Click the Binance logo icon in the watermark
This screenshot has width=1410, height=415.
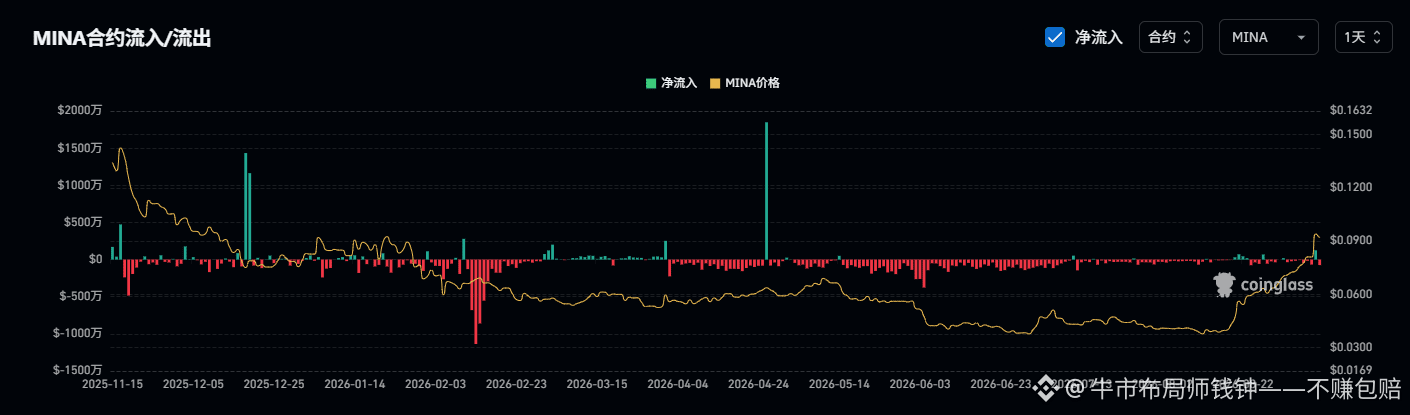coord(1044,387)
